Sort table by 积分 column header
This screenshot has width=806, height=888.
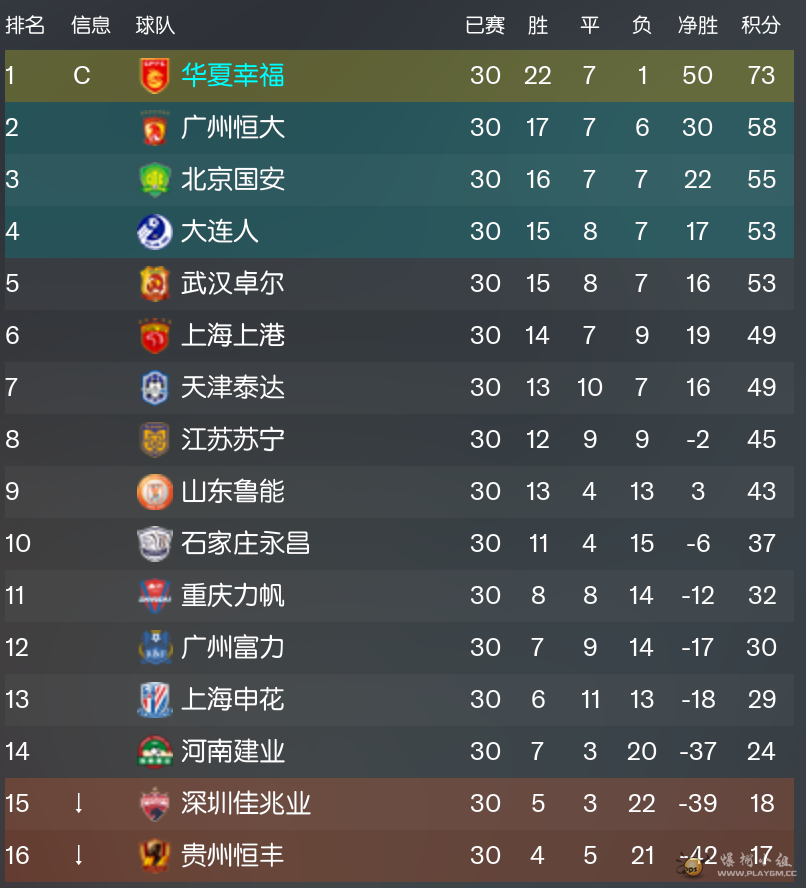pos(761,25)
